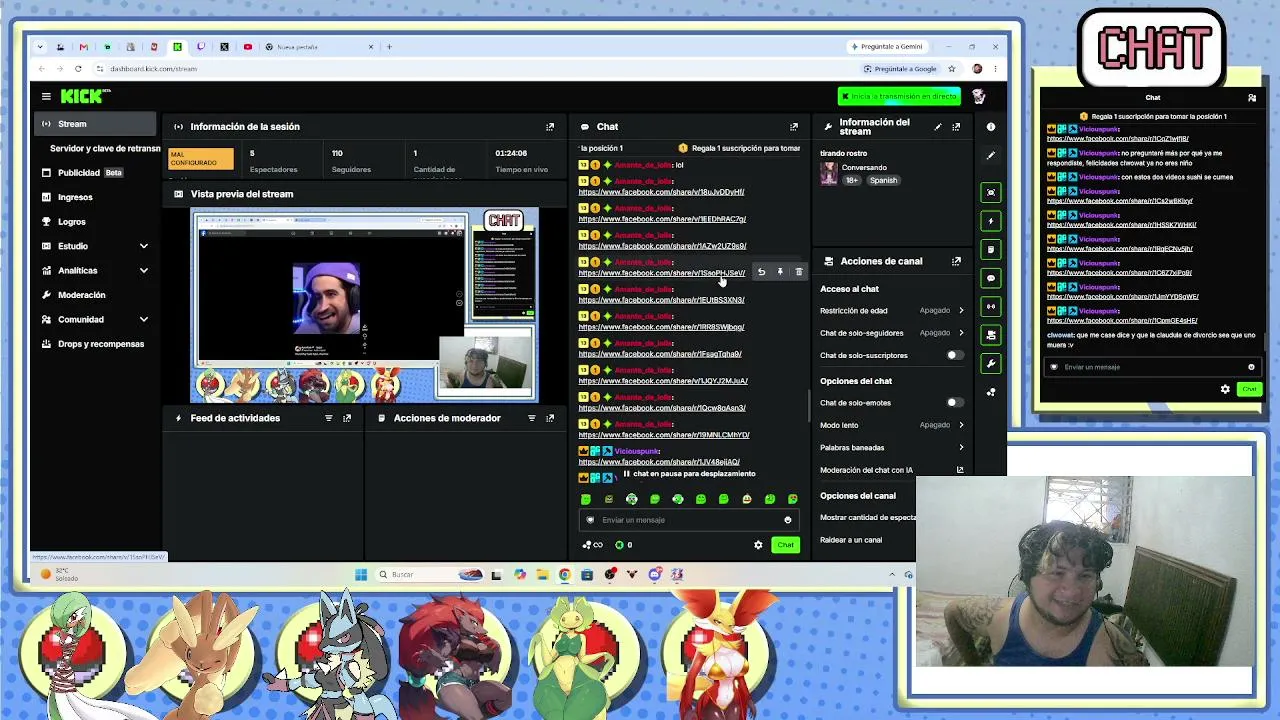Viewport: 1280px width, 720px height.
Task: Toggle the chat bubble icon in right strip
Action: coord(990,278)
